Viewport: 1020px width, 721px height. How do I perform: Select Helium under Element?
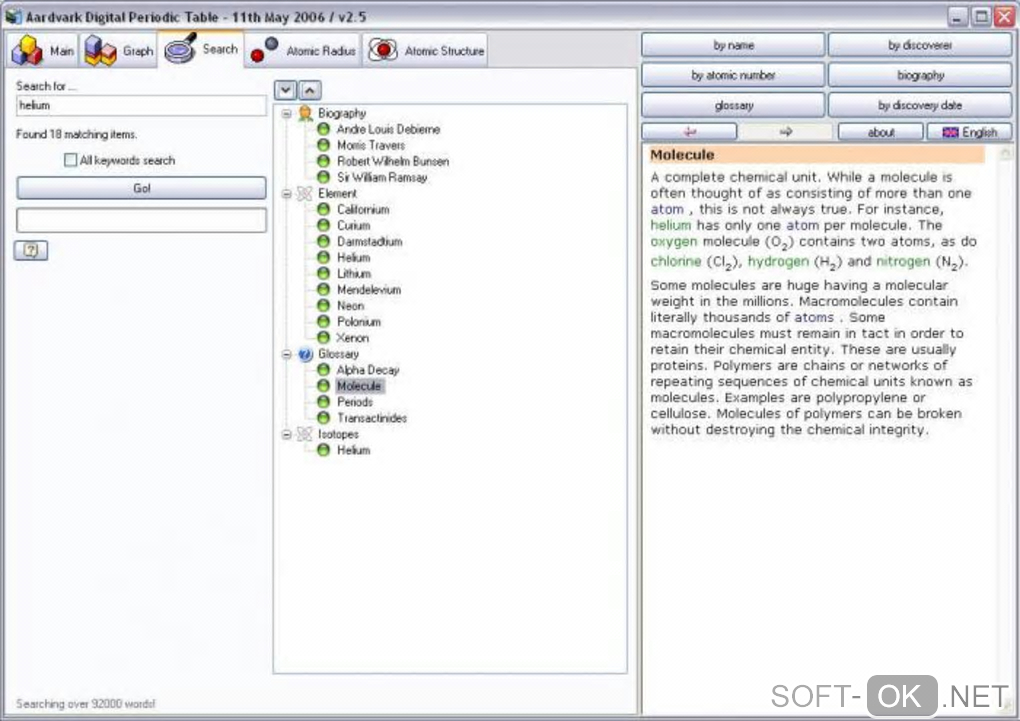(353, 257)
